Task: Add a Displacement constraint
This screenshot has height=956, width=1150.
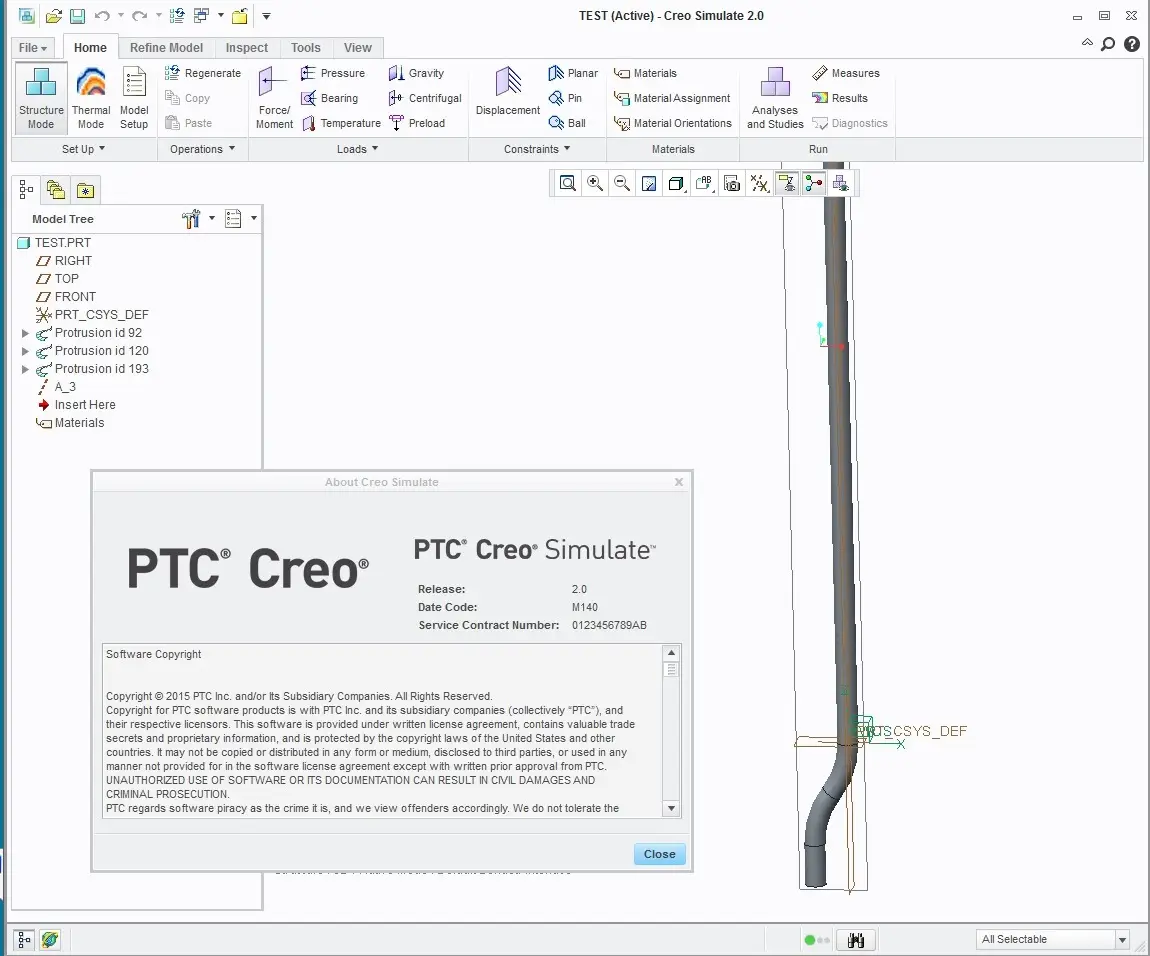Action: click(508, 92)
